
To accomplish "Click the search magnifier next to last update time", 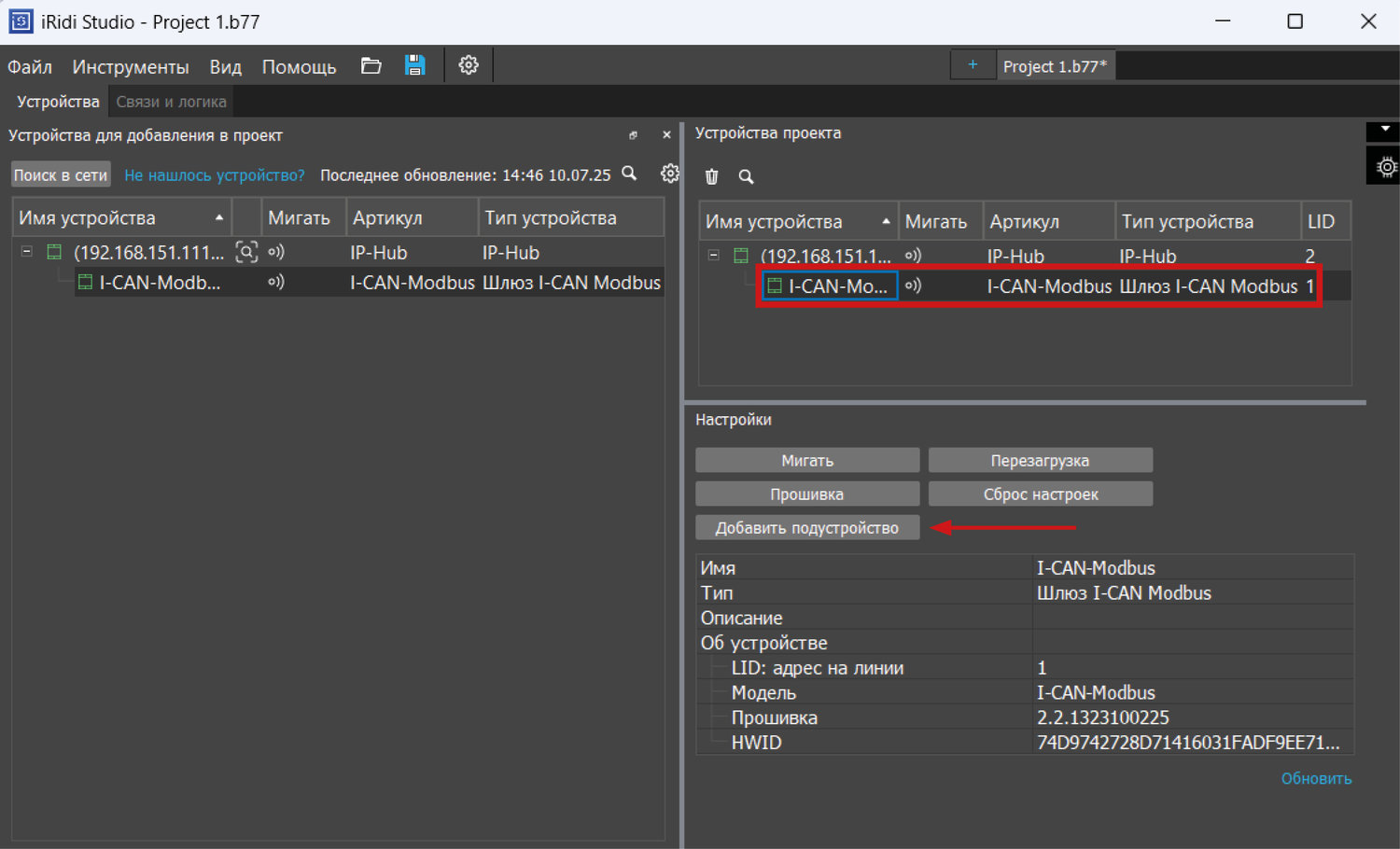I will point(630,174).
